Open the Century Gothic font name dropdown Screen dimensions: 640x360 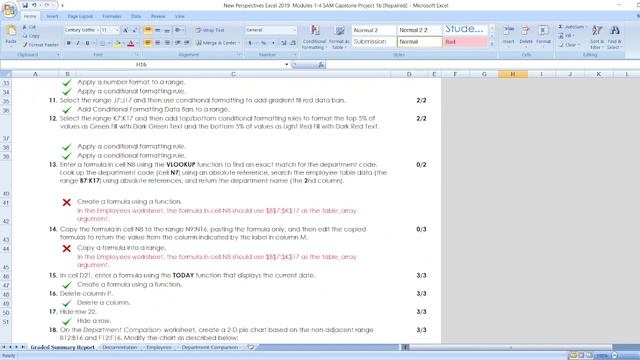98,30
